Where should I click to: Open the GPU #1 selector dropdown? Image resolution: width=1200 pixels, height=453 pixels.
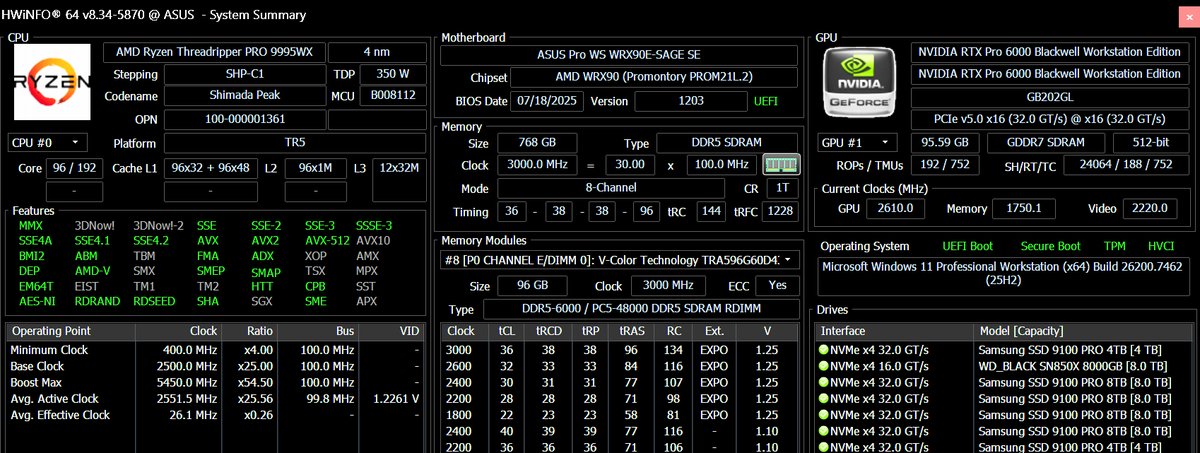pos(856,143)
